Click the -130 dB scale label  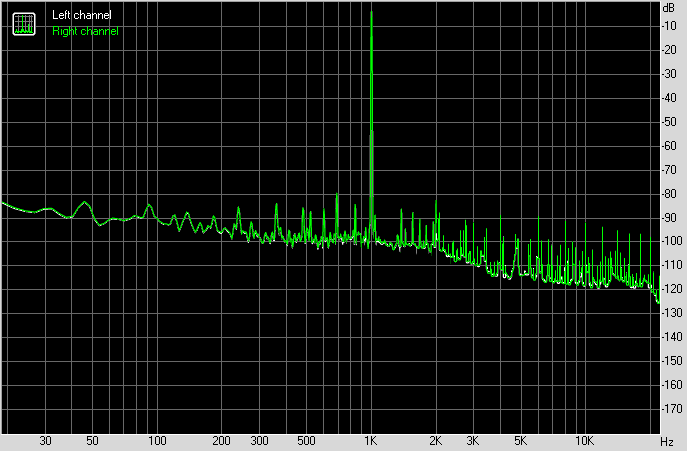[x=673, y=313]
